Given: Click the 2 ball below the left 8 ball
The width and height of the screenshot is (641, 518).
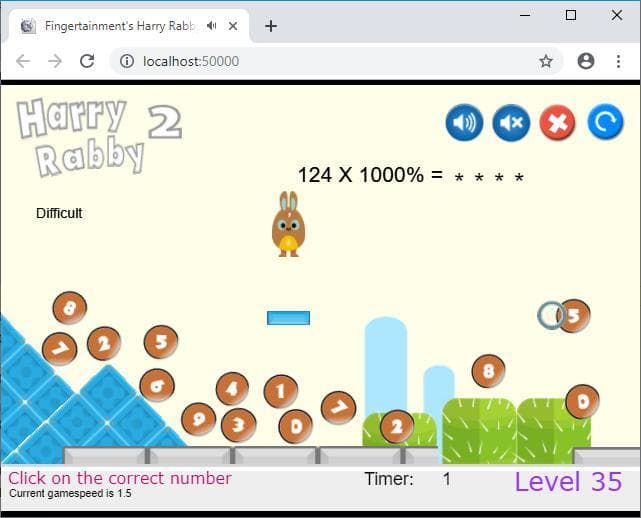Looking at the screenshot, I should click(104, 343).
